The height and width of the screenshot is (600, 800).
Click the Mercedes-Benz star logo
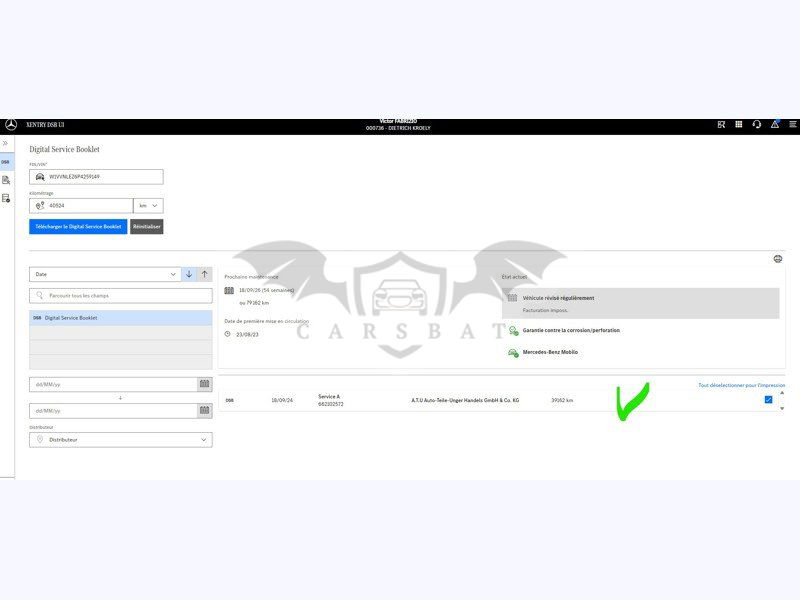(x=11, y=125)
